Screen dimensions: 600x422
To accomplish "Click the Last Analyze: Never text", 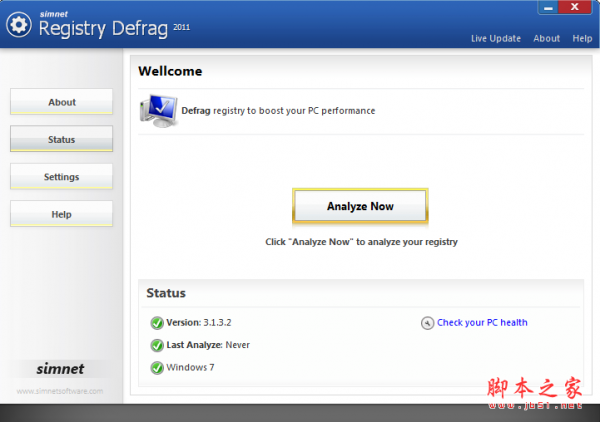I will pyautogui.click(x=208, y=345).
